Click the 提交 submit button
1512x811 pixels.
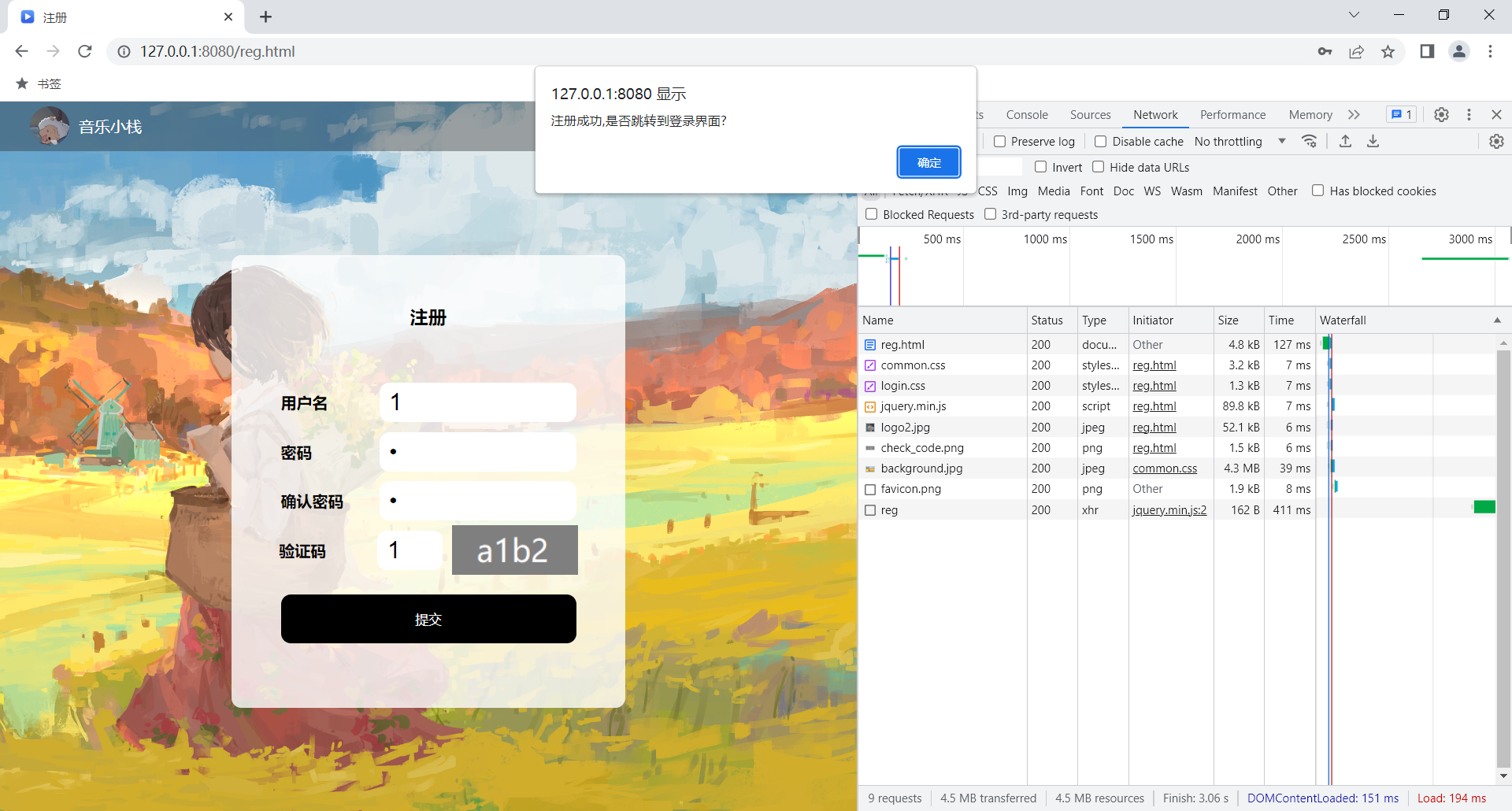428,619
